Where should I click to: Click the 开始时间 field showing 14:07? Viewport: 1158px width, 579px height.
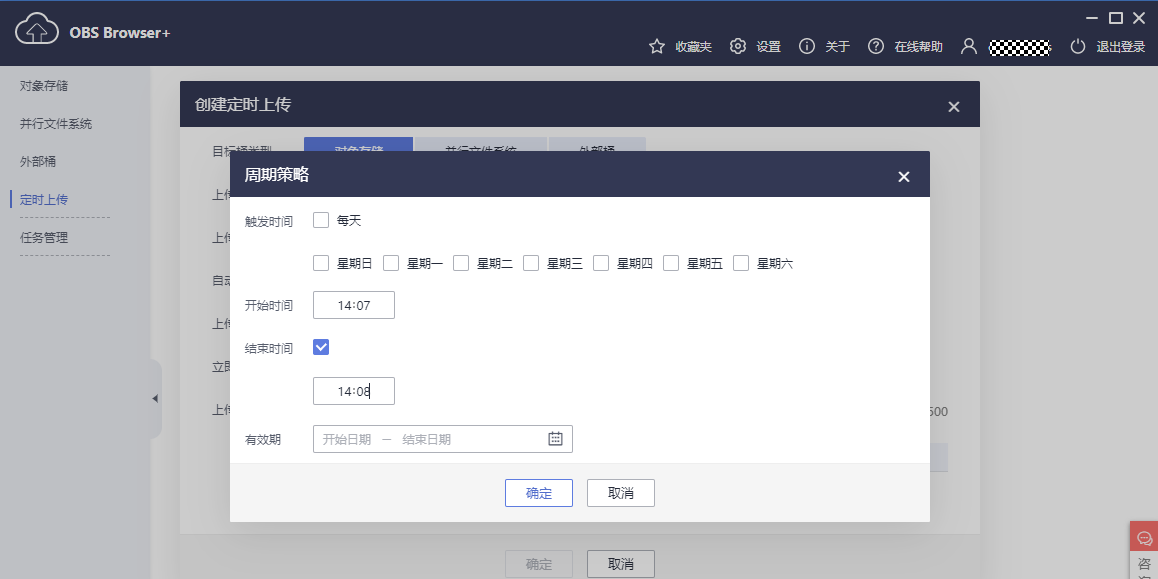point(354,306)
